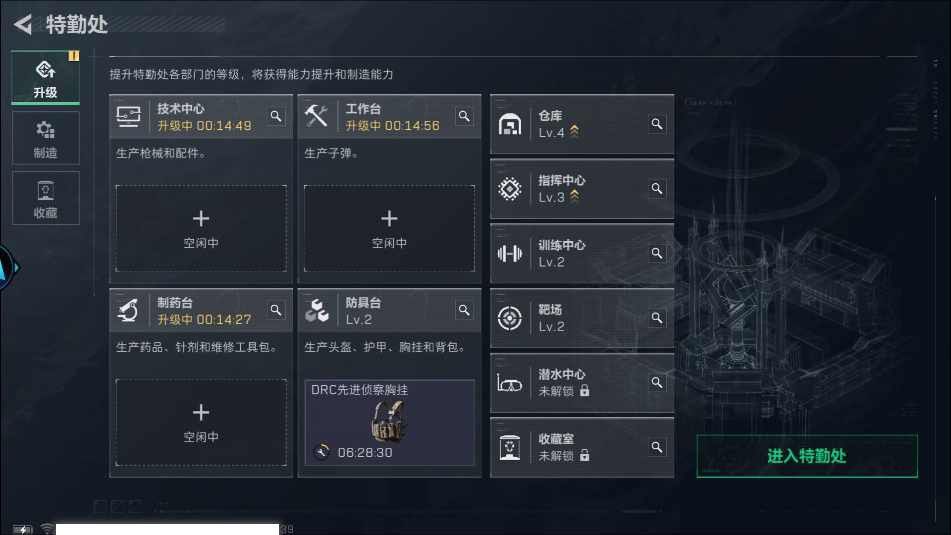Select the DRC先进侦察胸挂 crafting item
This screenshot has width=951, height=535.
tap(389, 422)
